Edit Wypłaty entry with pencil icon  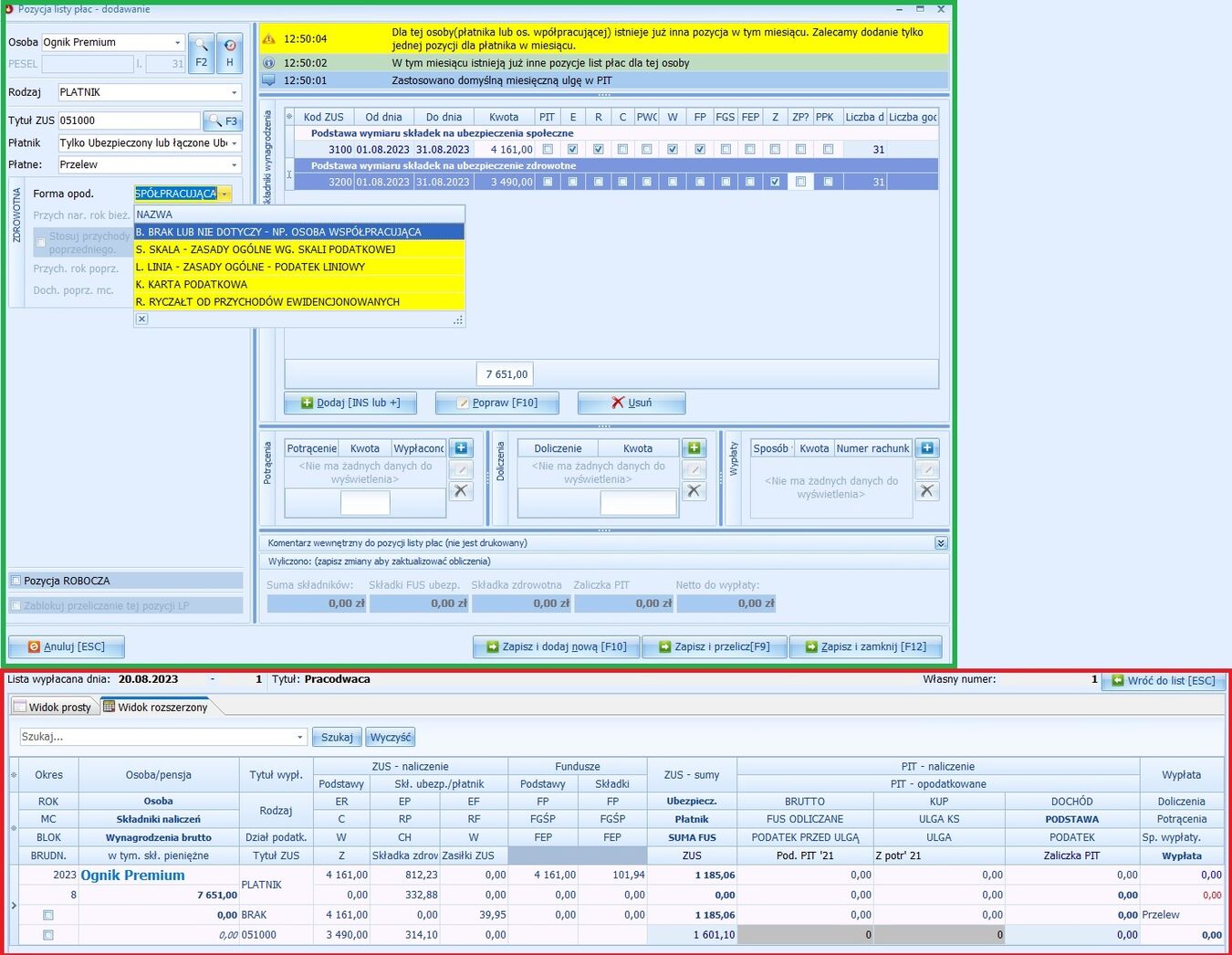927,469
